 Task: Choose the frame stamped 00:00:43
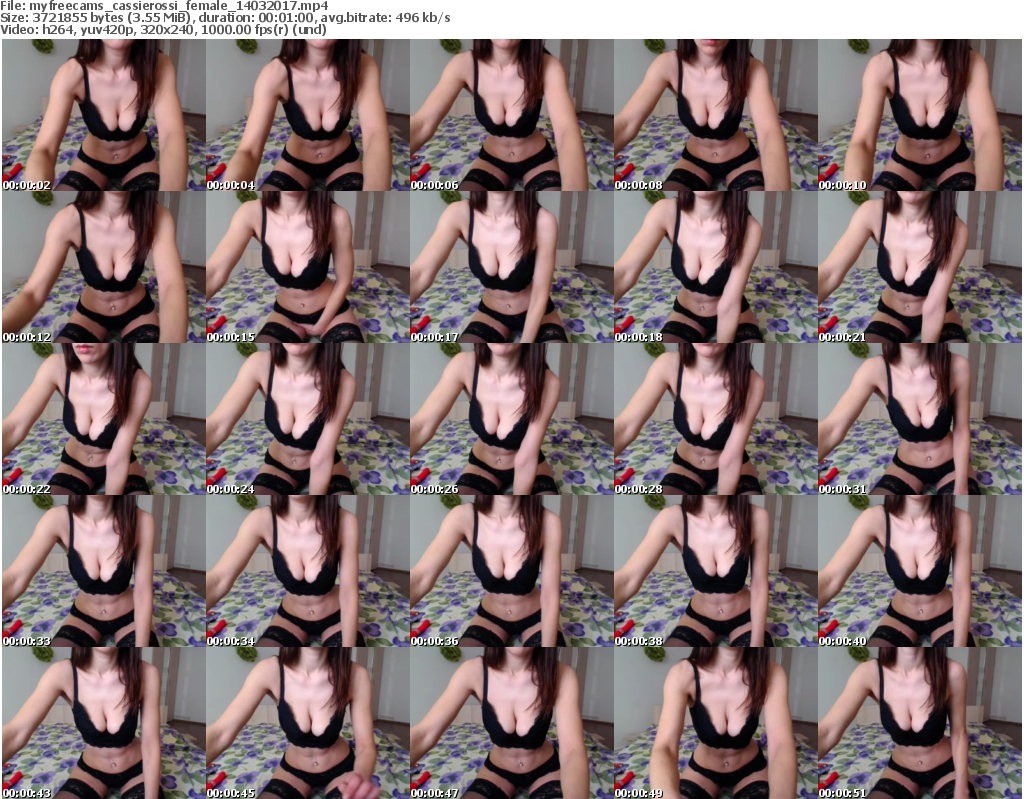[x=103, y=723]
